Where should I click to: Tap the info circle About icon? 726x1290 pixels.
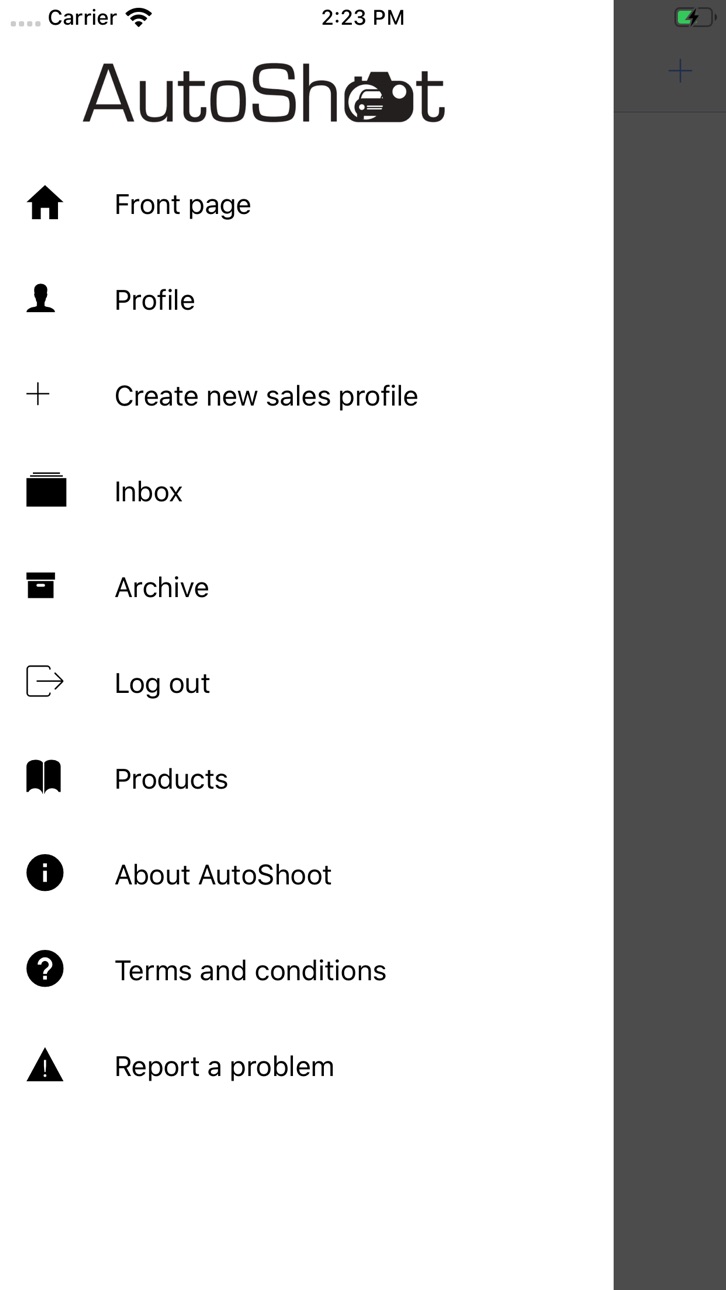(x=45, y=873)
